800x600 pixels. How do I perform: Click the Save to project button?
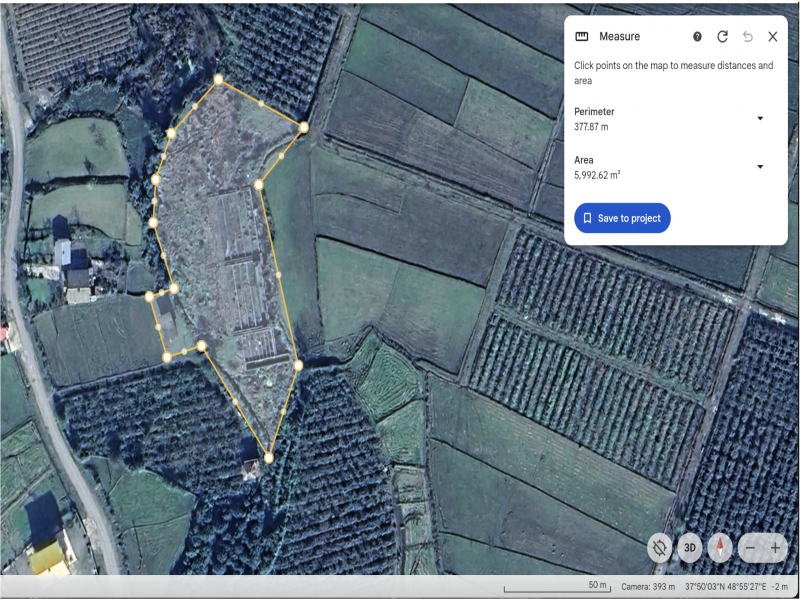pos(621,218)
